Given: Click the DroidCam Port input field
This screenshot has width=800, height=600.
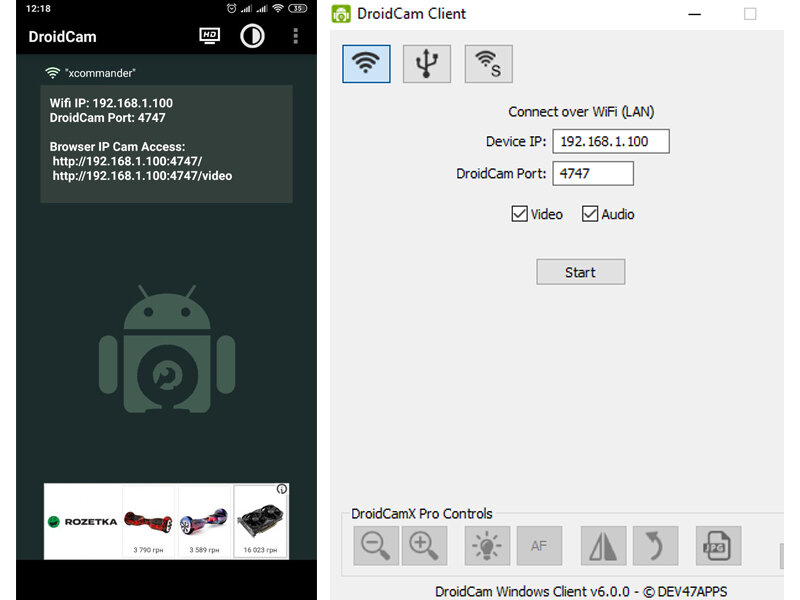Looking at the screenshot, I should 593,173.
